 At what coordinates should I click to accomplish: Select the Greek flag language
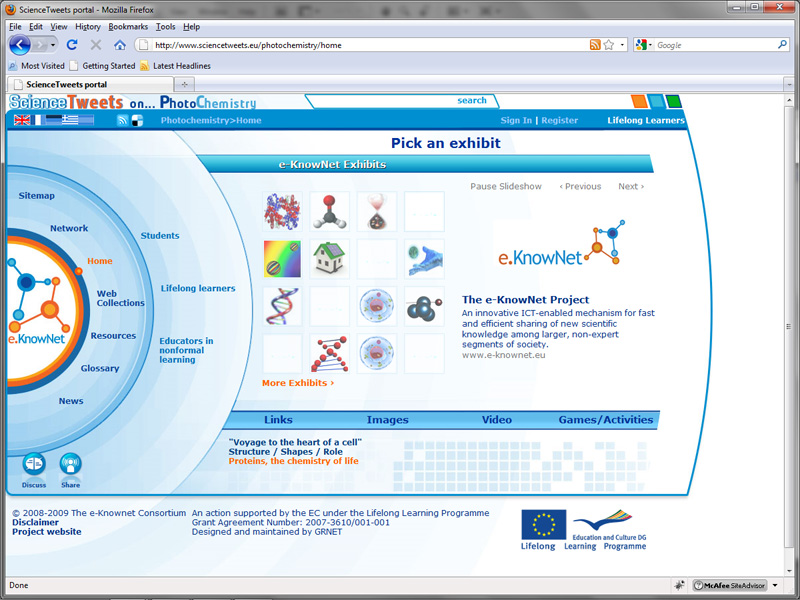pos(70,120)
